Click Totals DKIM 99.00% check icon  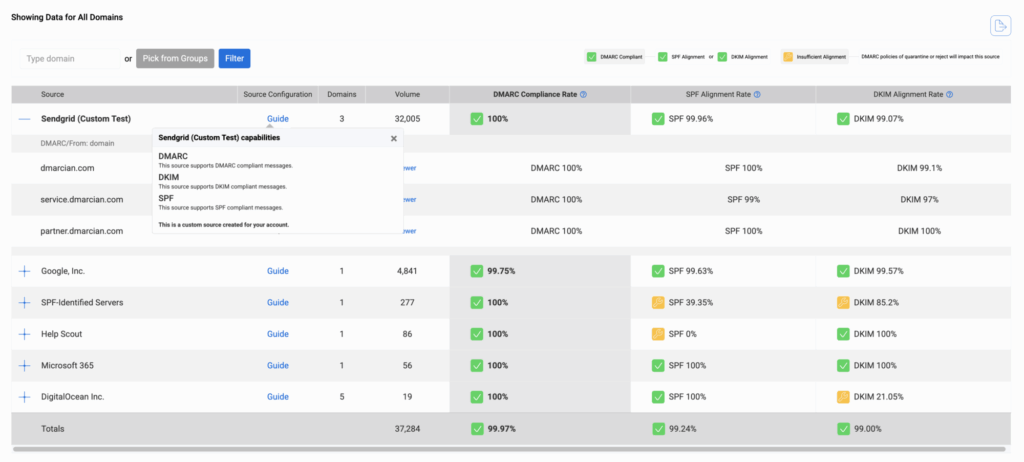coord(843,429)
